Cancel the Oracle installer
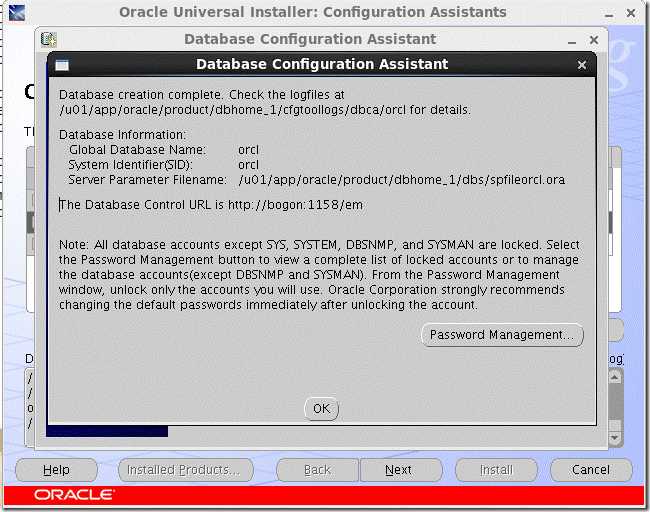The height and width of the screenshot is (512, 650). pyautogui.click(x=591, y=470)
